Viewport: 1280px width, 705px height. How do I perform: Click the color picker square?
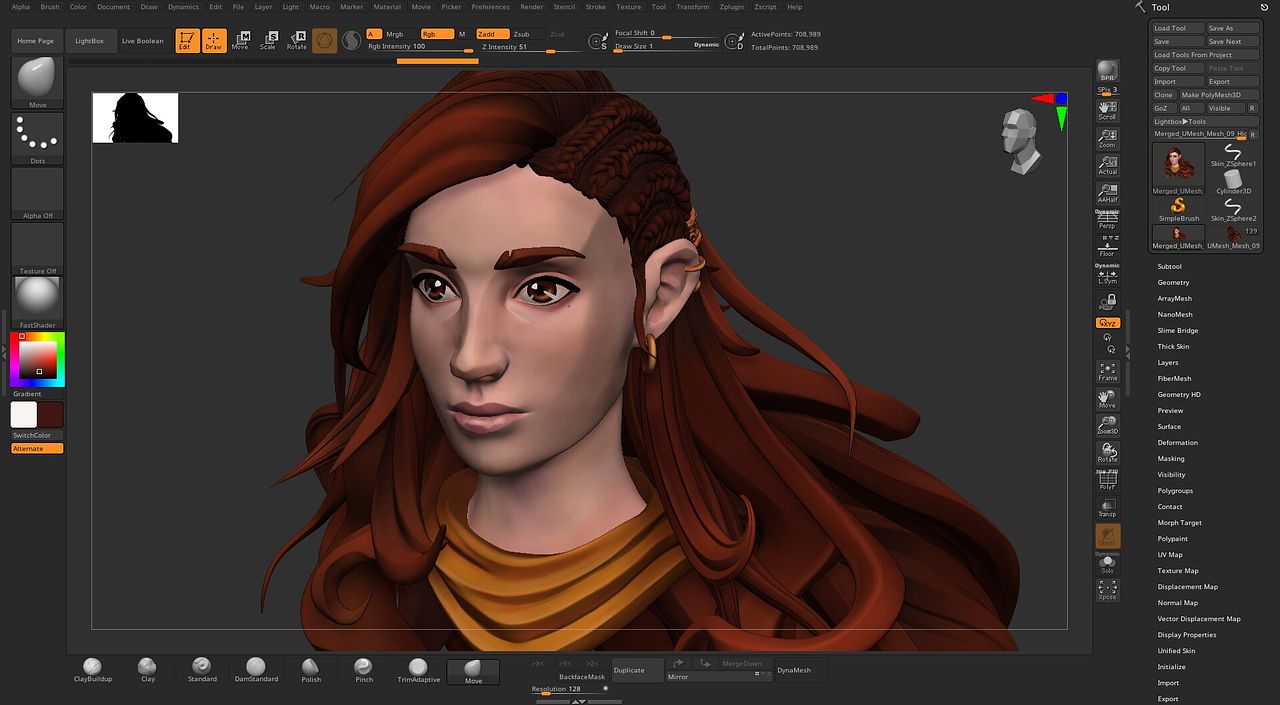(x=38, y=360)
